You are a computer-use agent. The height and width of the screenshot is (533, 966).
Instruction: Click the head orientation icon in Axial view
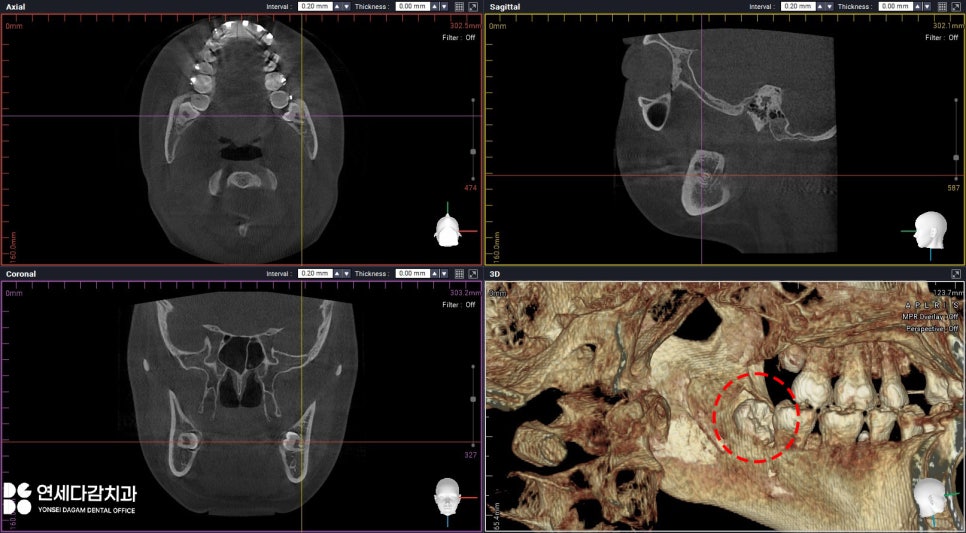click(x=447, y=229)
